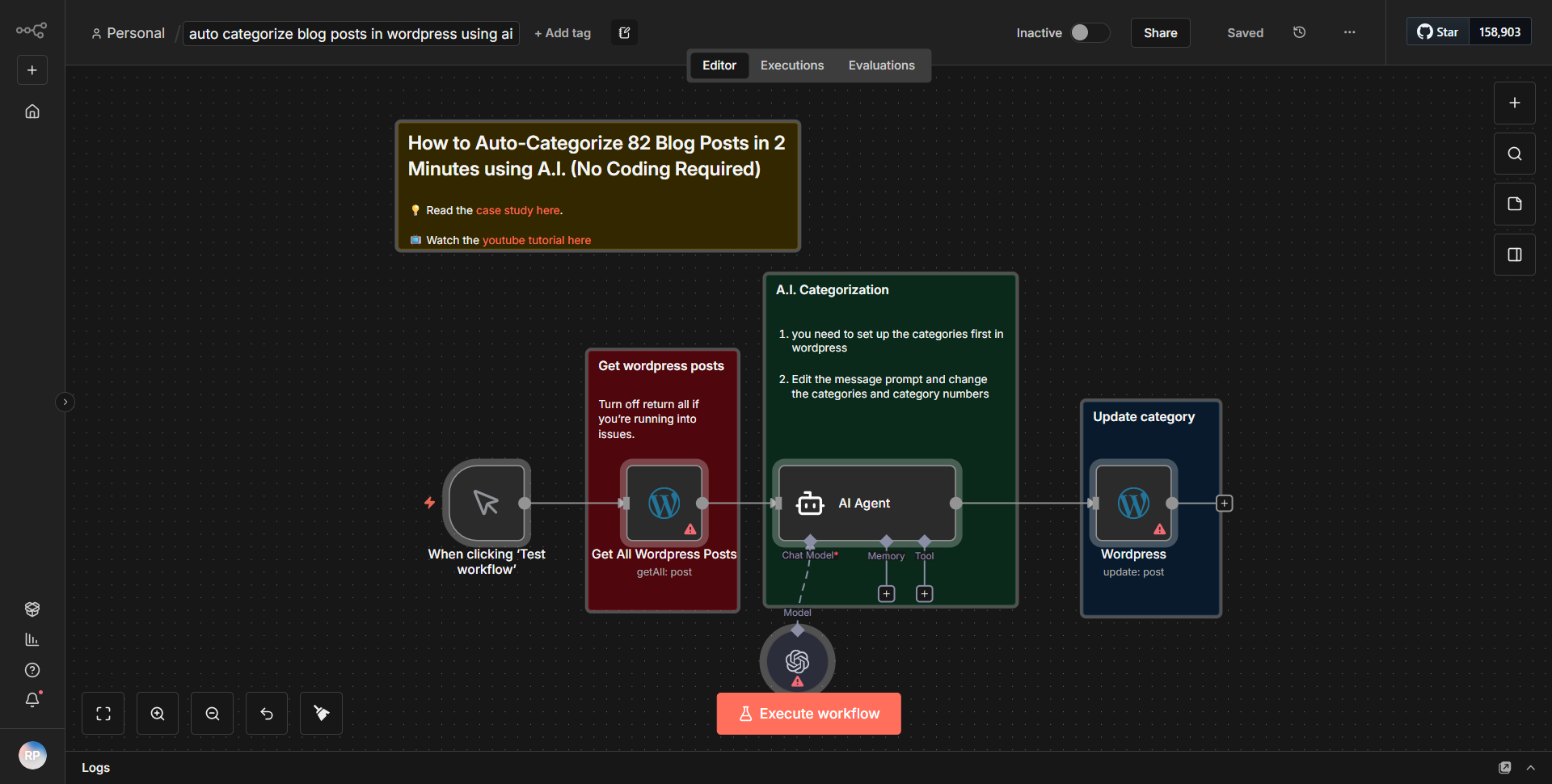1552x784 pixels.
Task: Click the warning icon on Wordpress update node
Action: (x=1159, y=529)
